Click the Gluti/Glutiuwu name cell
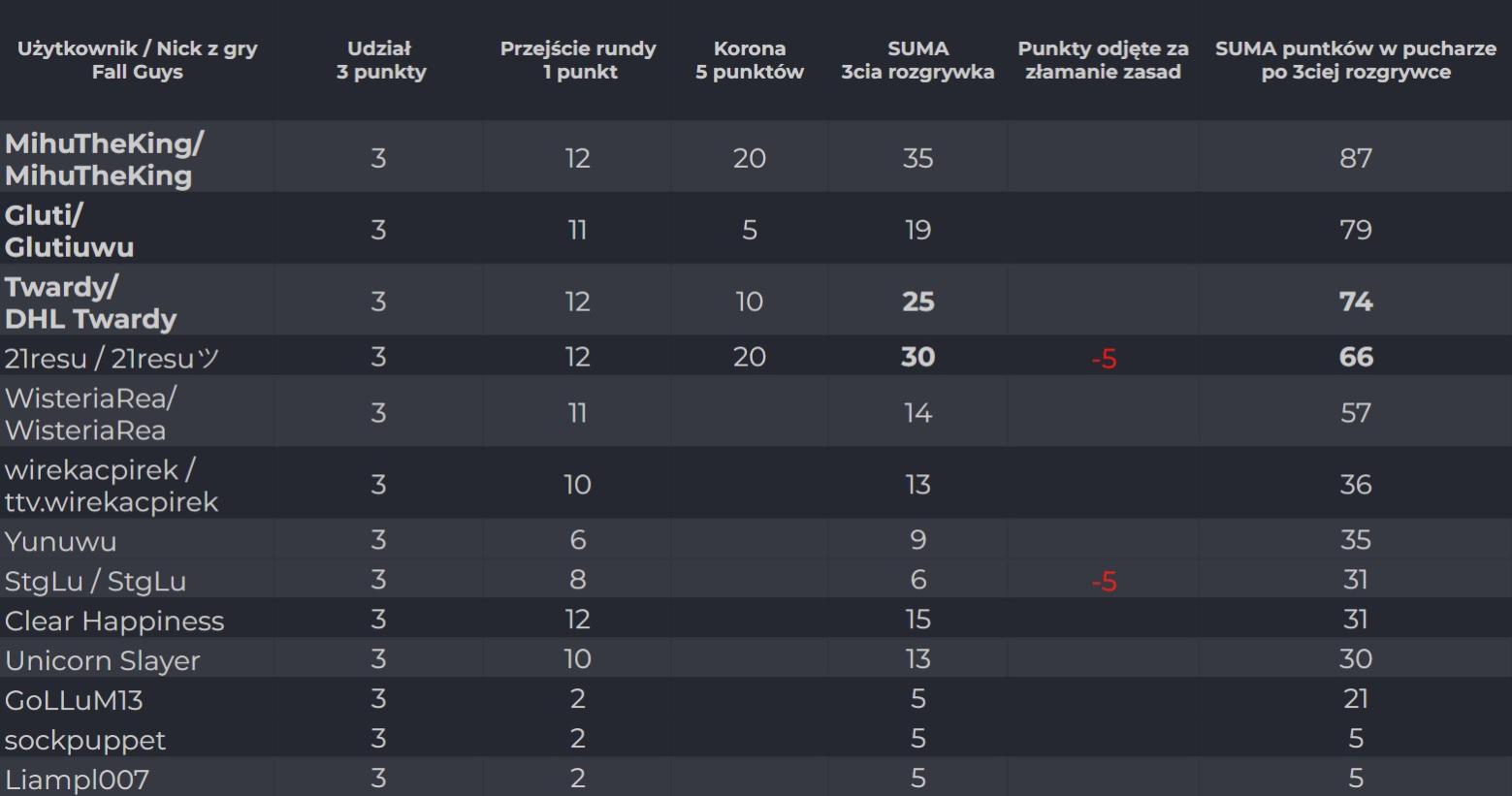Viewport: 1512px width, 796px height. point(69,231)
